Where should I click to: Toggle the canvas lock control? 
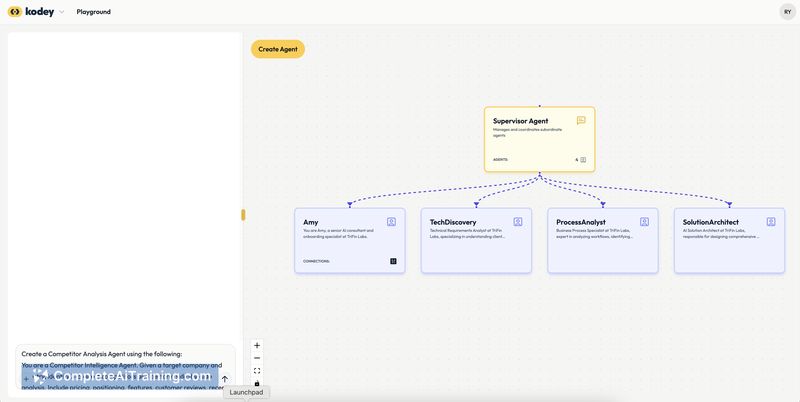pyautogui.click(x=257, y=383)
